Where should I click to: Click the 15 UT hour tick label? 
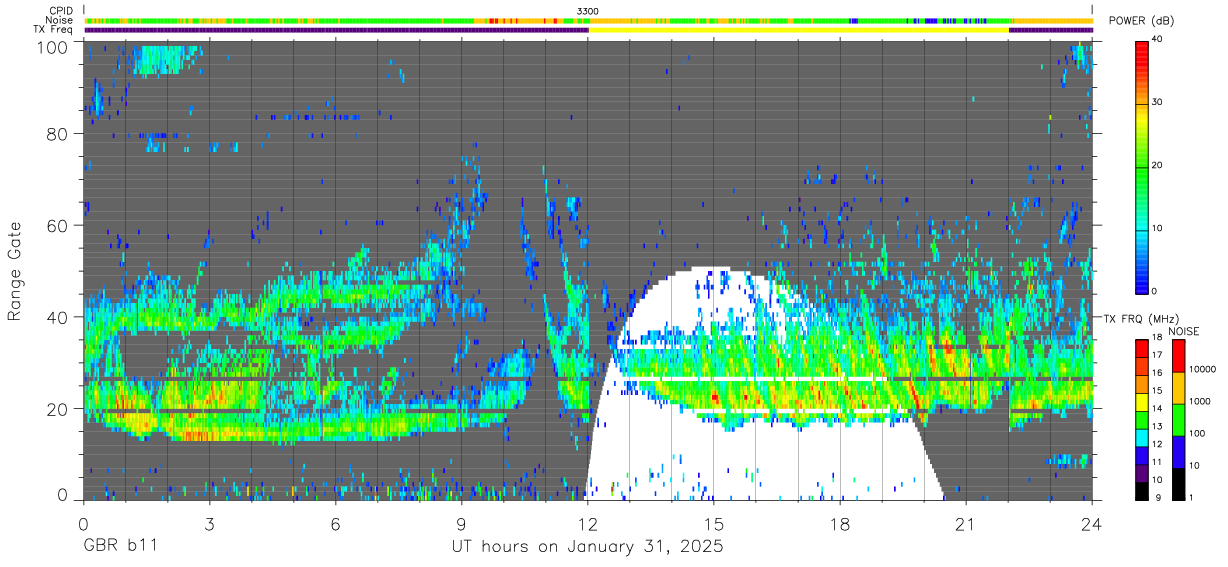coord(714,524)
